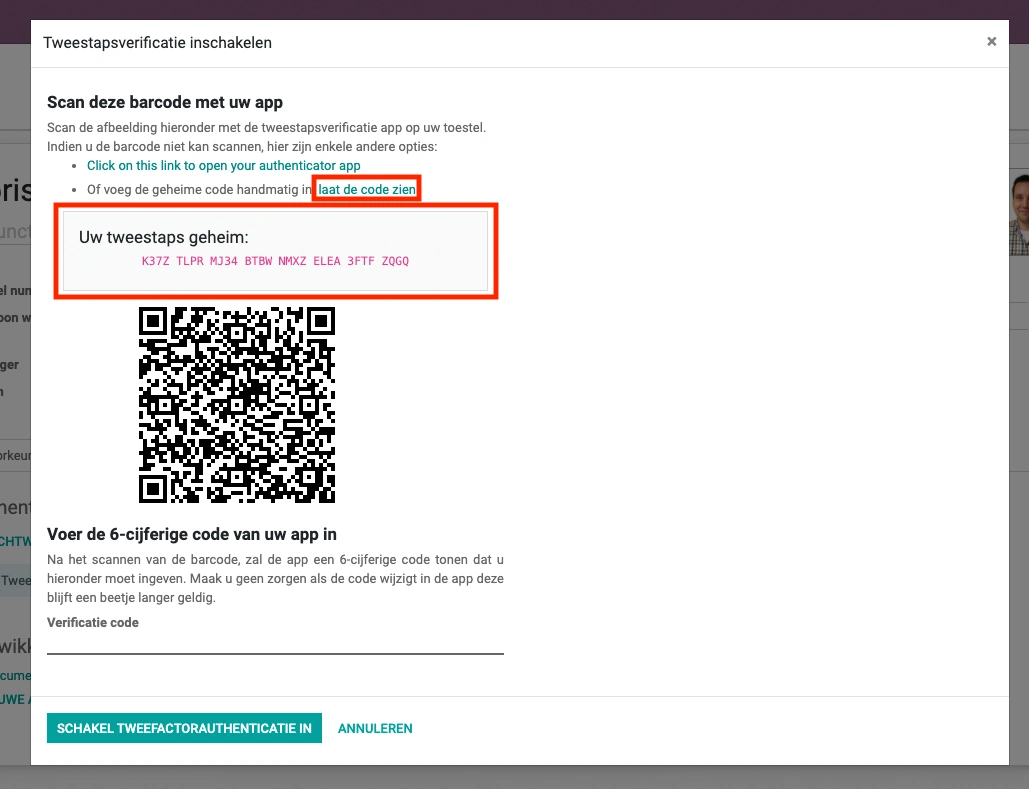Image resolution: width=1029 pixels, height=789 pixels.
Task: Select the pink two-step secret code text
Action: point(275,261)
